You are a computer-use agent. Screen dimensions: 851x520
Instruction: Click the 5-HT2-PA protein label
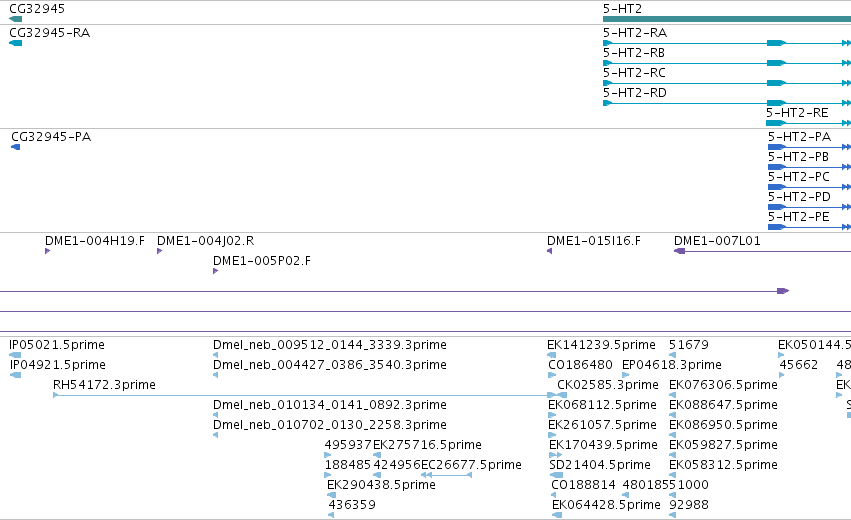pos(799,137)
